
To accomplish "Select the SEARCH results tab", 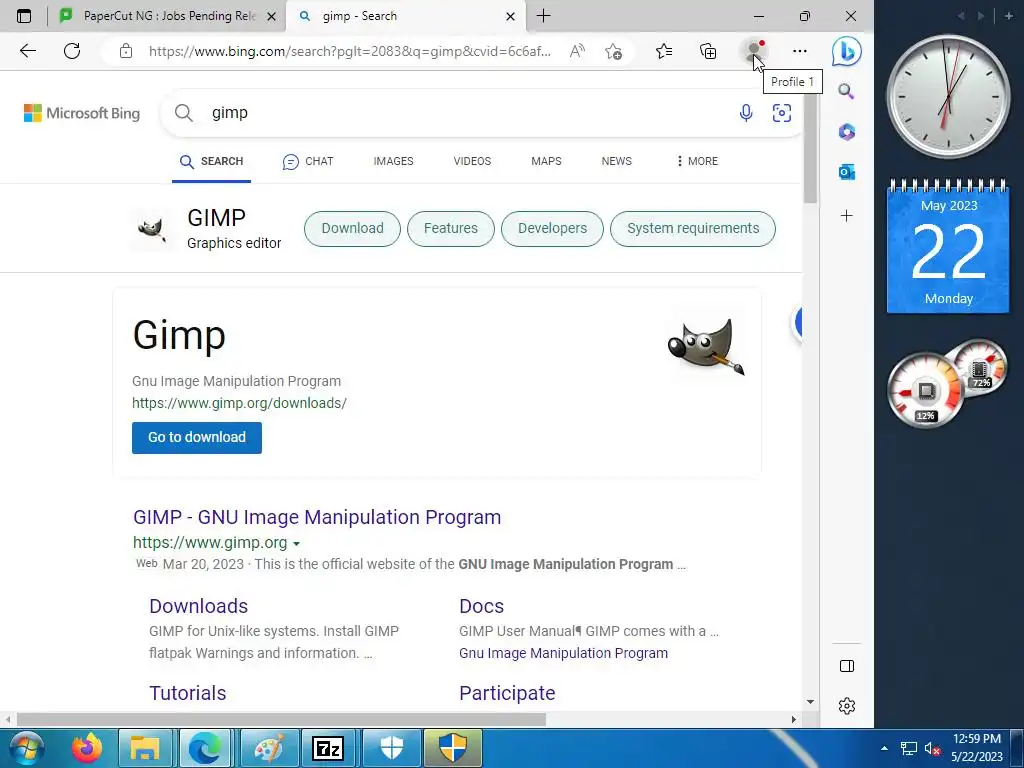I will (212, 161).
